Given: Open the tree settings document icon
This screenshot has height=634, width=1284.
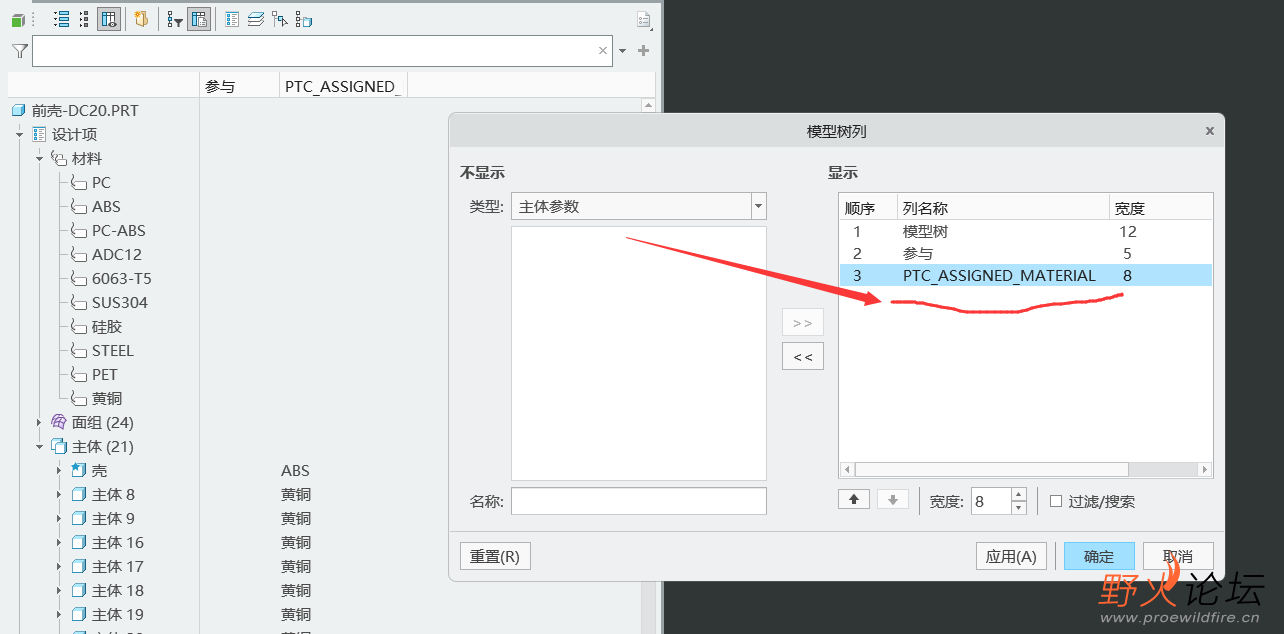Looking at the screenshot, I should pos(644,19).
